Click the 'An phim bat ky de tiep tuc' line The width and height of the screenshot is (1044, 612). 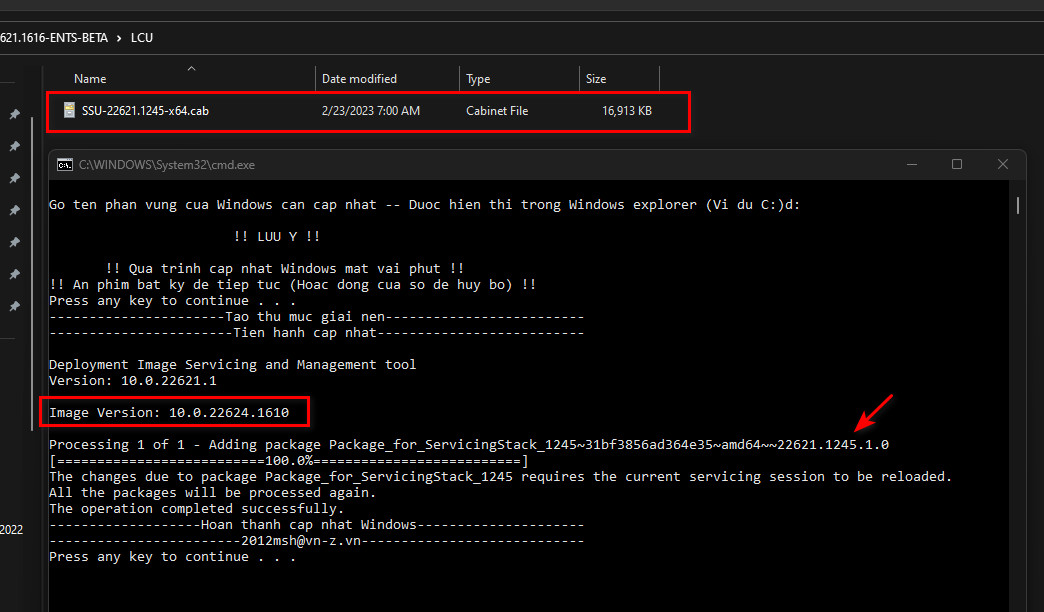point(292,285)
